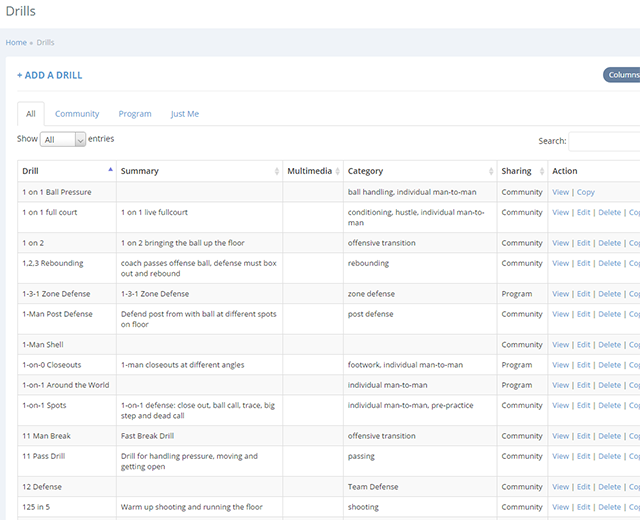Sort by the Sharing column
The image size is (640, 520).
540,171
